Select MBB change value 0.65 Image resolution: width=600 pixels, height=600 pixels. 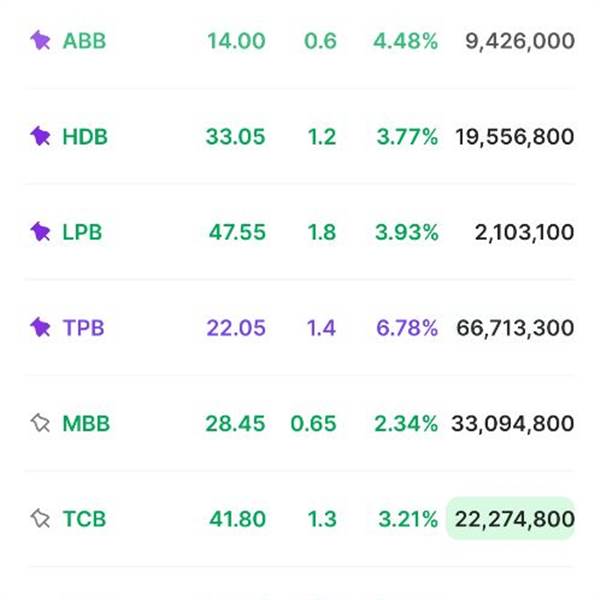click(x=313, y=424)
